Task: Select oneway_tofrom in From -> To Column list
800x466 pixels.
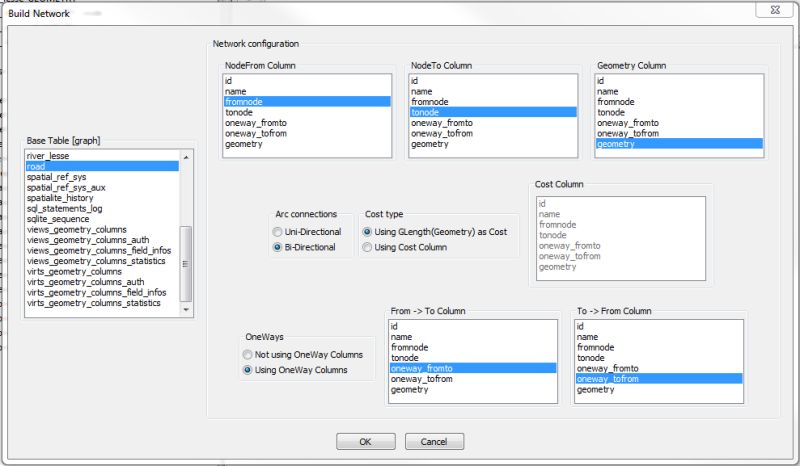Action: (473, 379)
